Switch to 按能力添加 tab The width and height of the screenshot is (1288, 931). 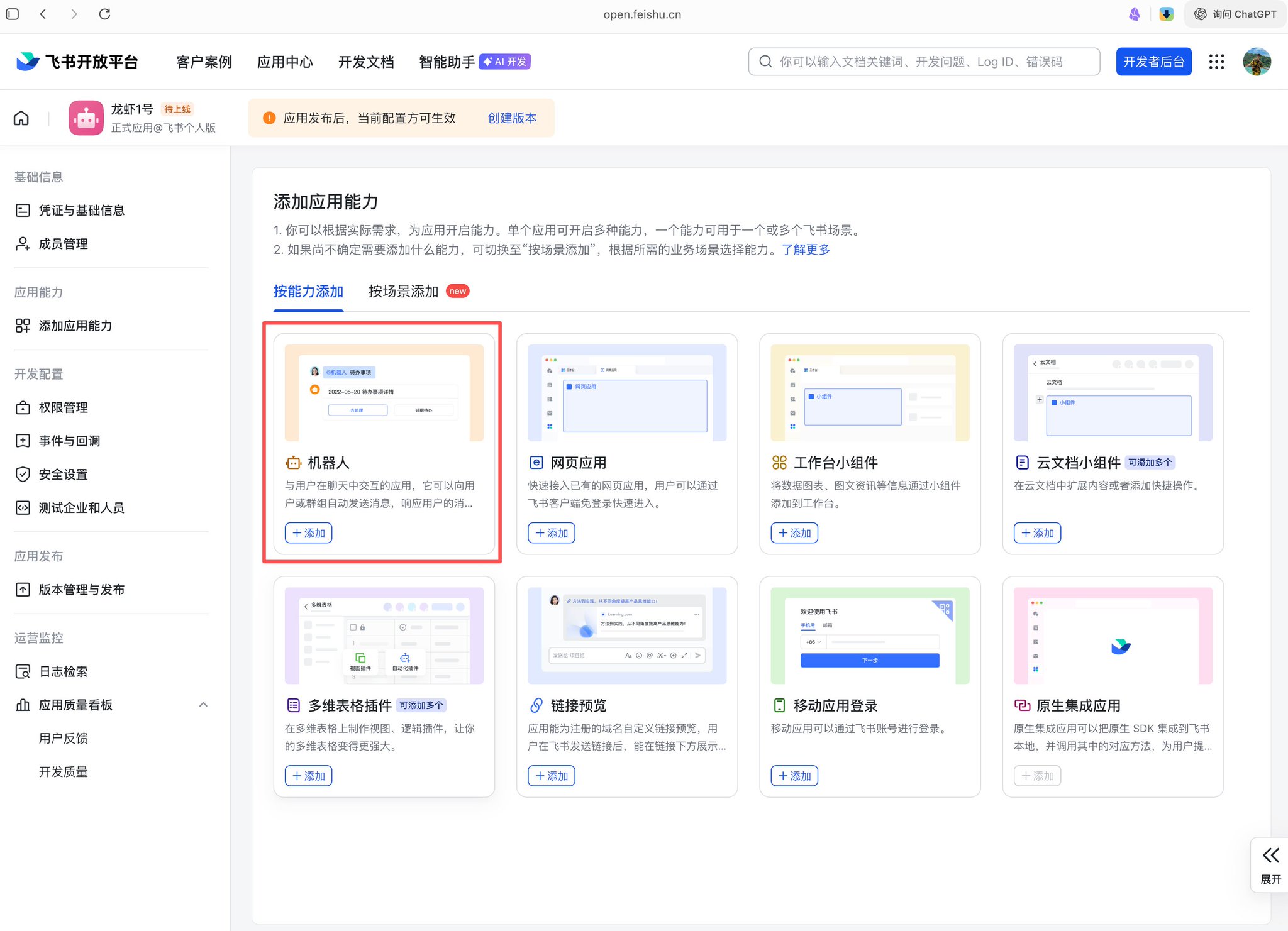308,291
